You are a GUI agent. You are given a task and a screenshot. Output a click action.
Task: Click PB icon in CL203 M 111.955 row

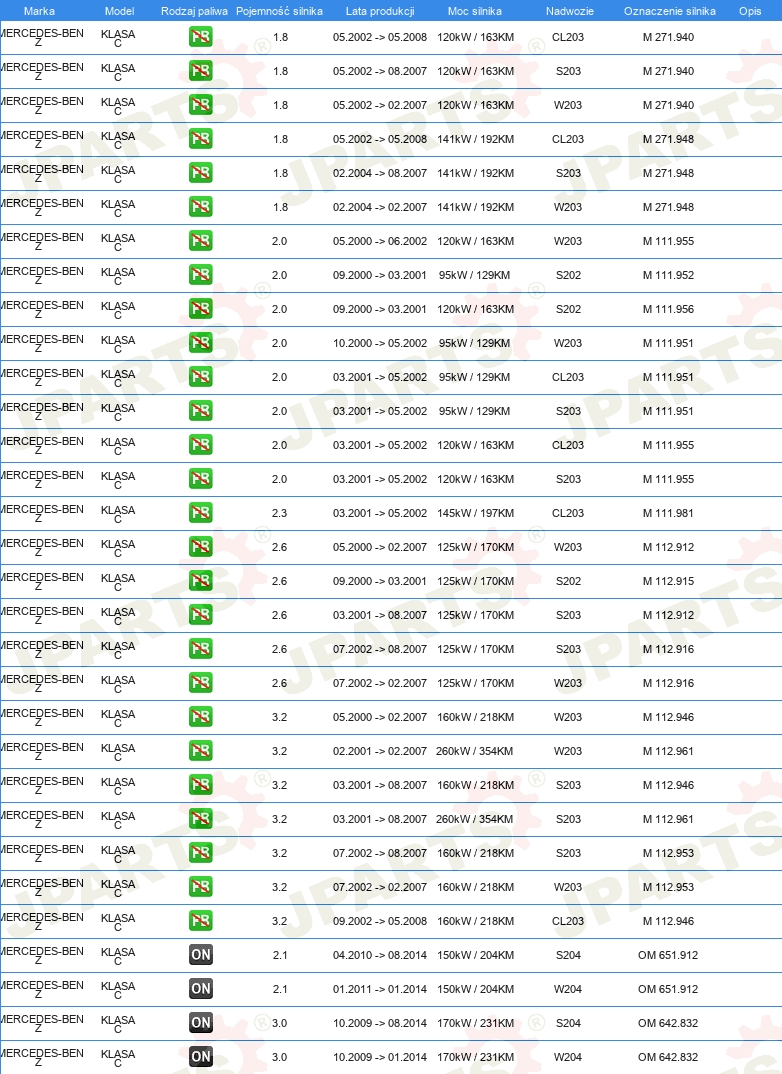201,445
